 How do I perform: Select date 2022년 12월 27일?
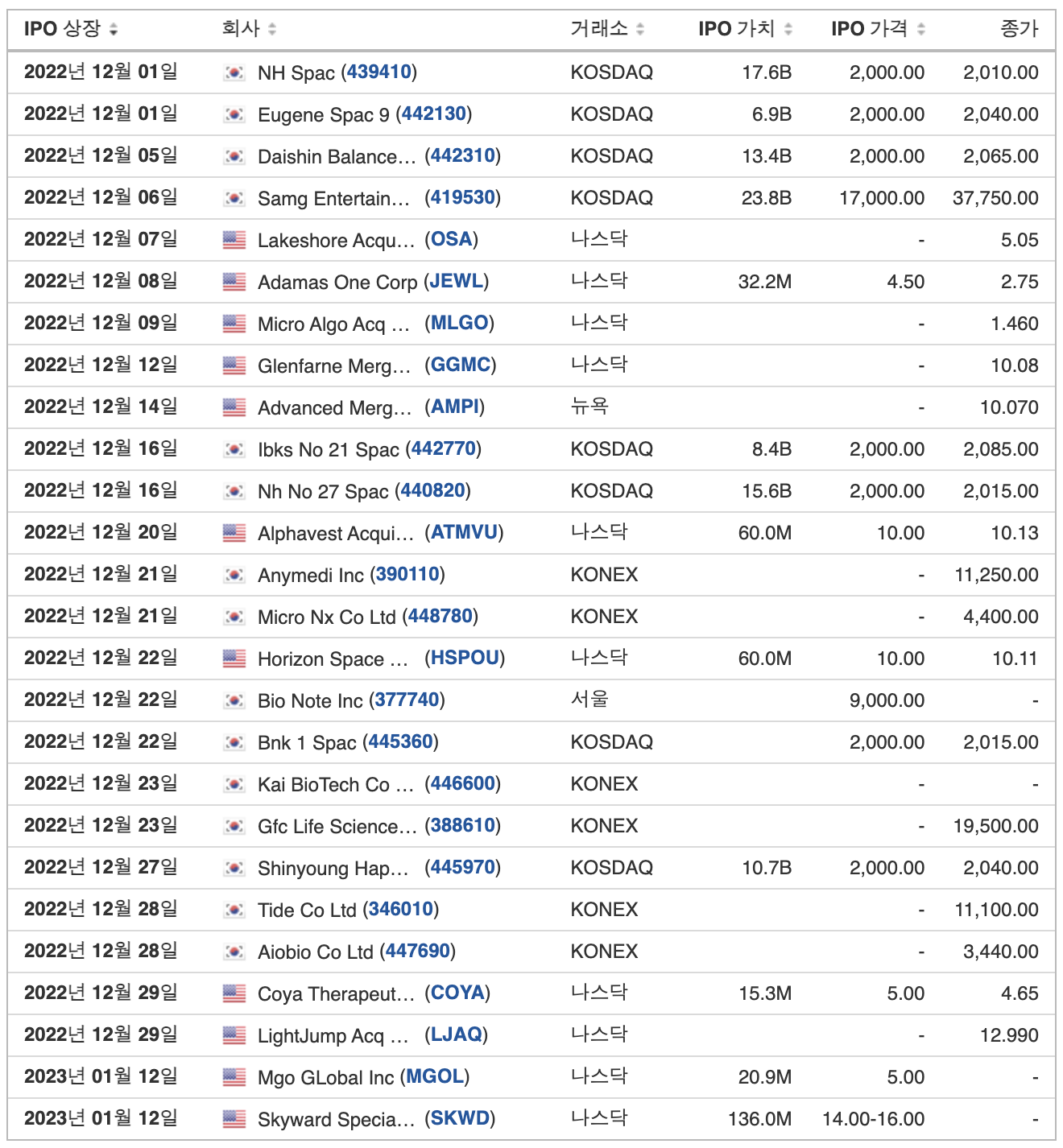pyautogui.click(x=101, y=867)
